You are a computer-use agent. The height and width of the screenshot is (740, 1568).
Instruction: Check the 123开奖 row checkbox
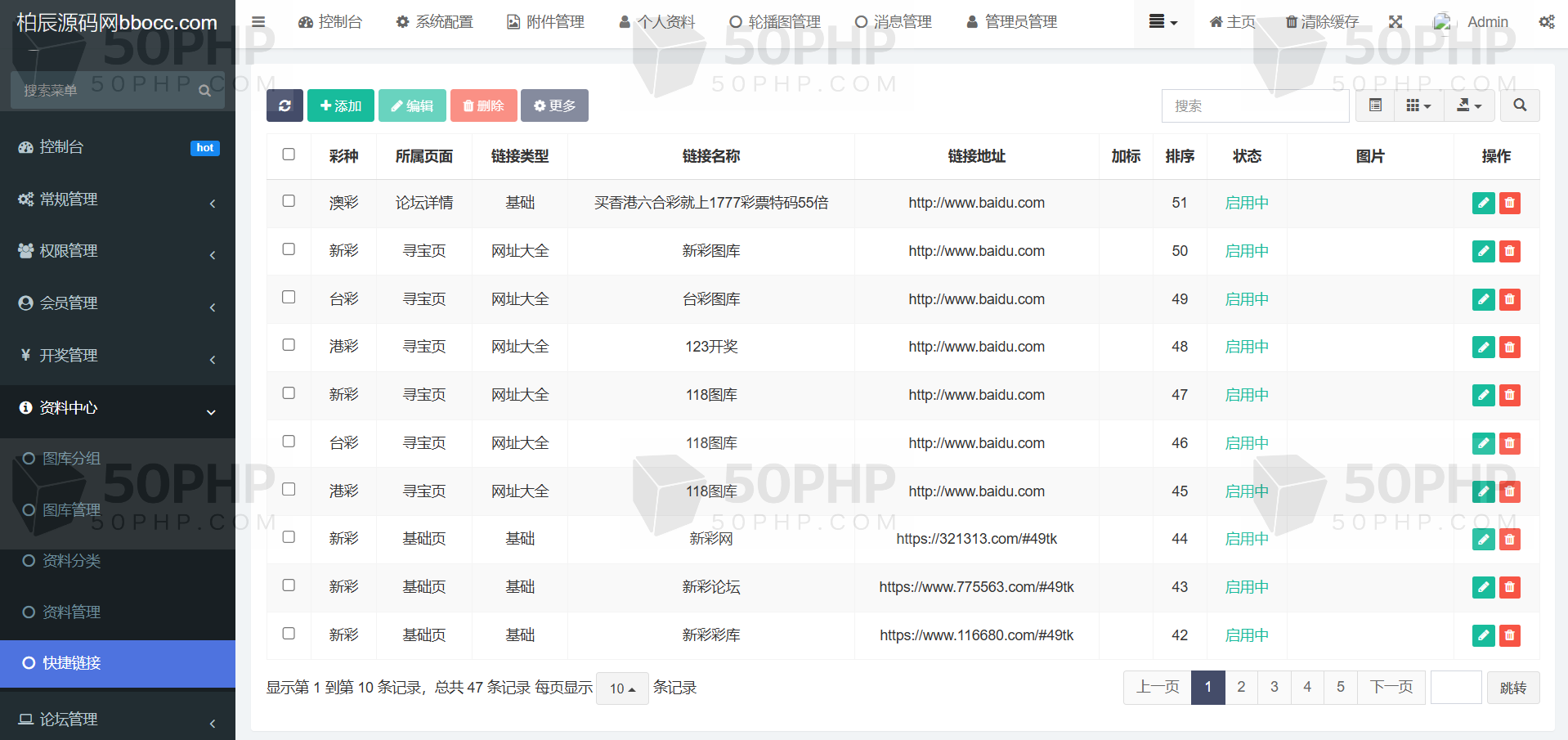(289, 345)
